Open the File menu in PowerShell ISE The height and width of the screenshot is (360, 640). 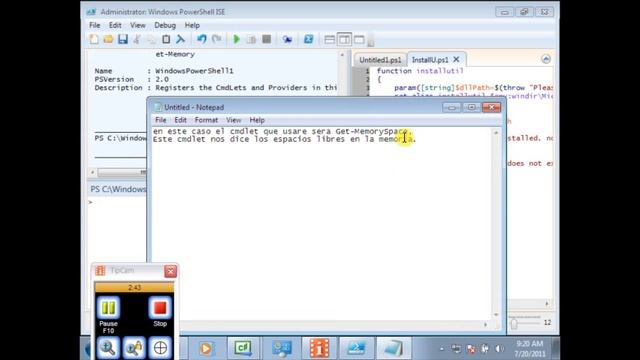[x=95, y=25]
